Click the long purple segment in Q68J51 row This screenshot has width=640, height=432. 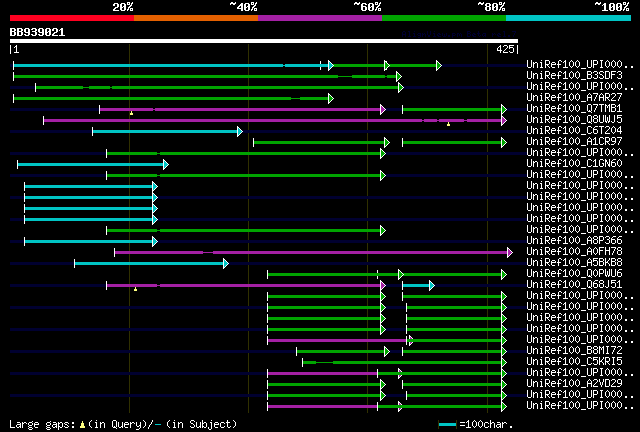coord(246,286)
